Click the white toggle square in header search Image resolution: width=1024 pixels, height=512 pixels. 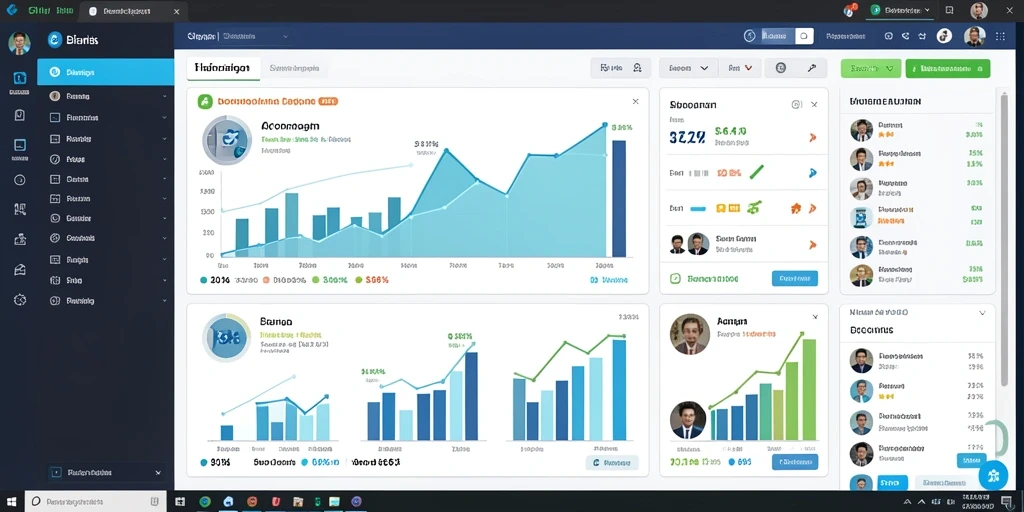[x=804, y=36]
